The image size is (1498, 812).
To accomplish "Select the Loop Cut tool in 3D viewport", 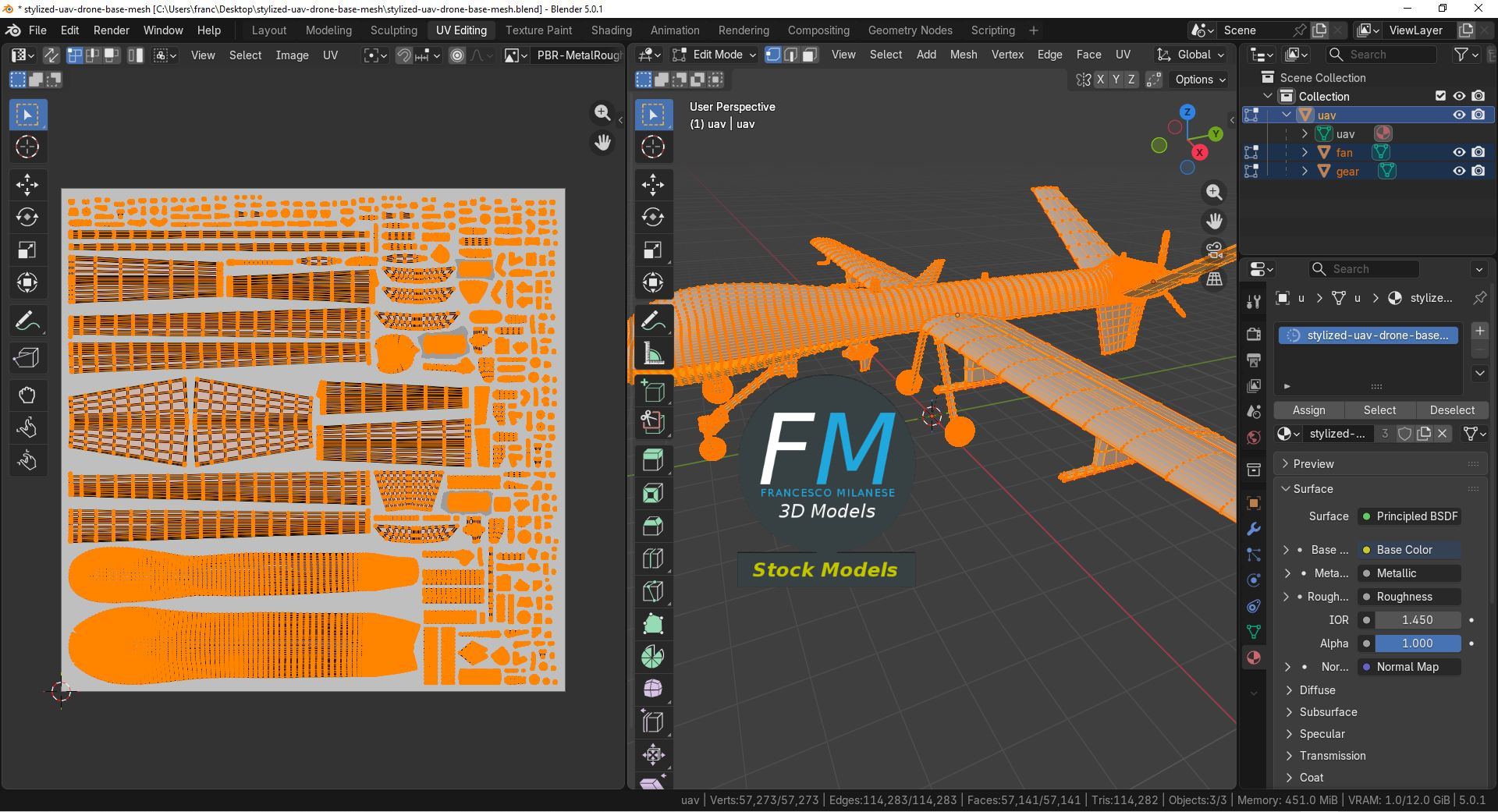I will (653, 558).
